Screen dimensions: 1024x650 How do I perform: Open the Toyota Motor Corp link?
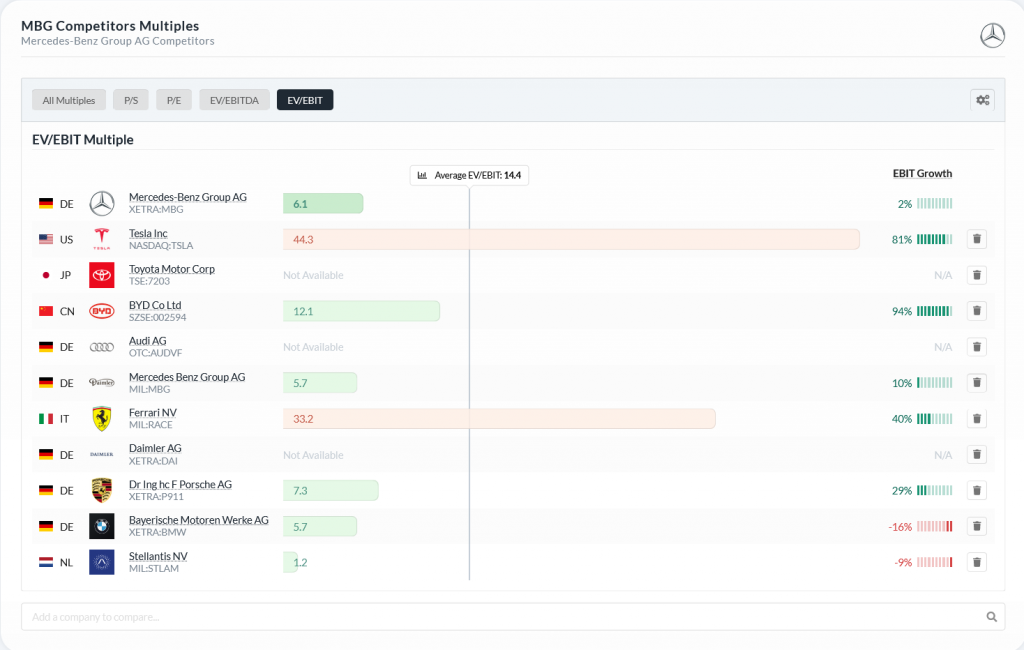click(x=172, y=269)
